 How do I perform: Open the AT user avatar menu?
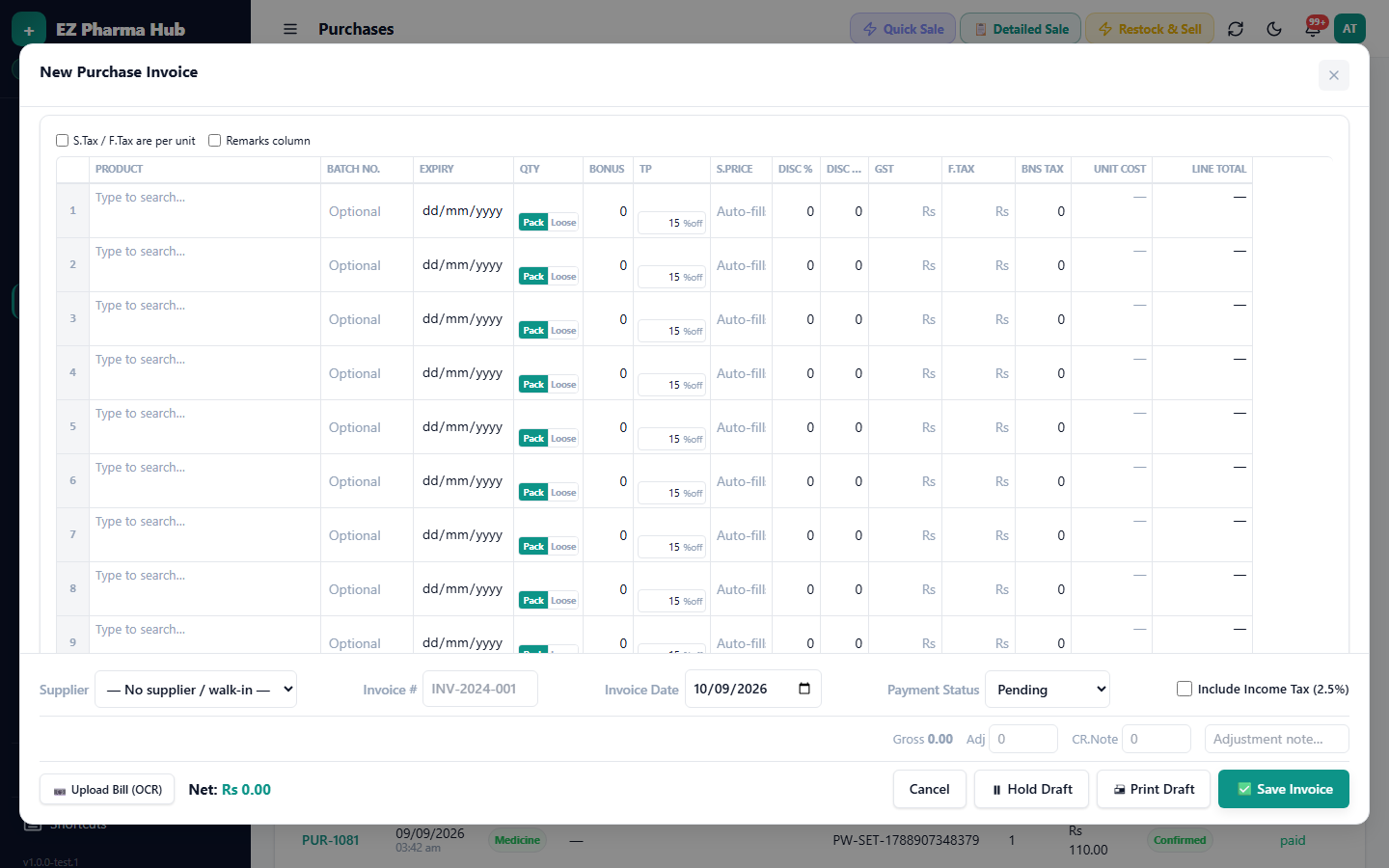[1349, 29]
